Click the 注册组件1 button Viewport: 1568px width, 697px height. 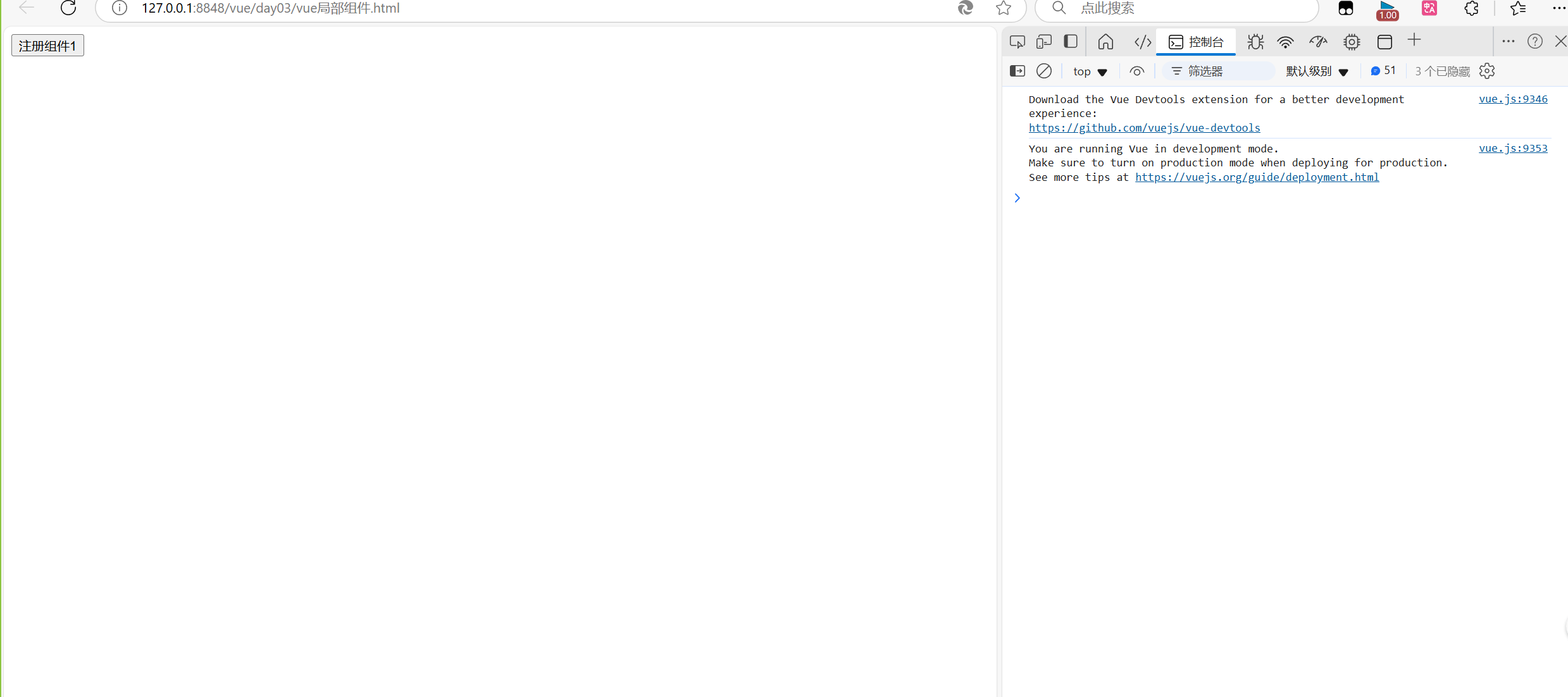(47, 46)
